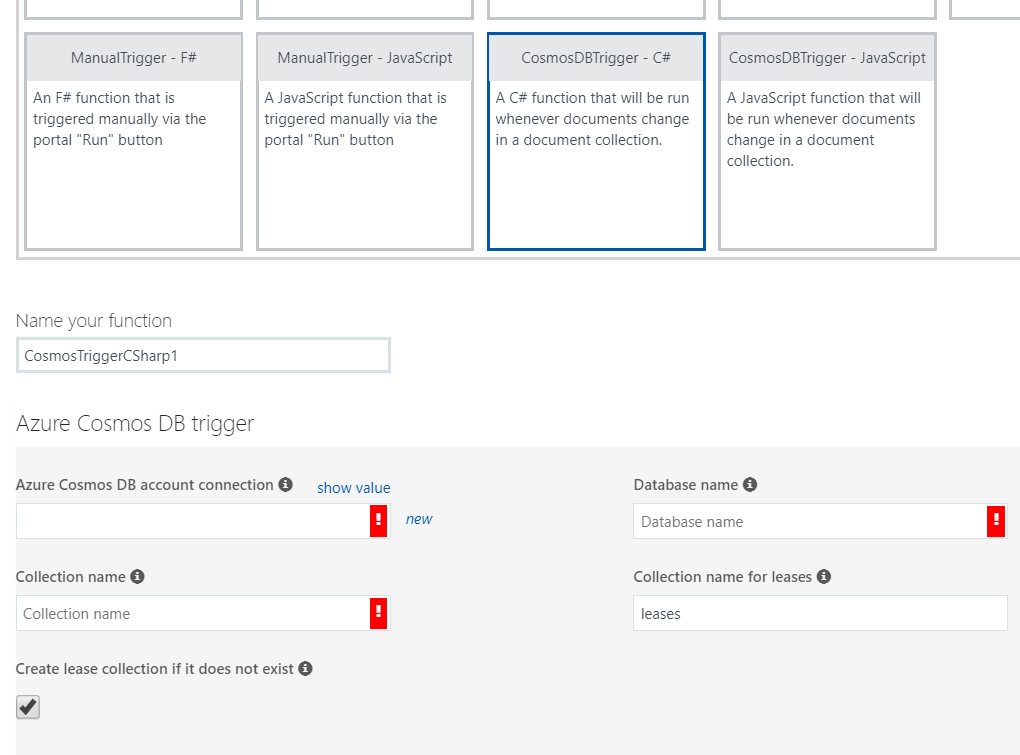Click the info icon next to Azure Cosmos DB account connection

click(x=286, y=484)
